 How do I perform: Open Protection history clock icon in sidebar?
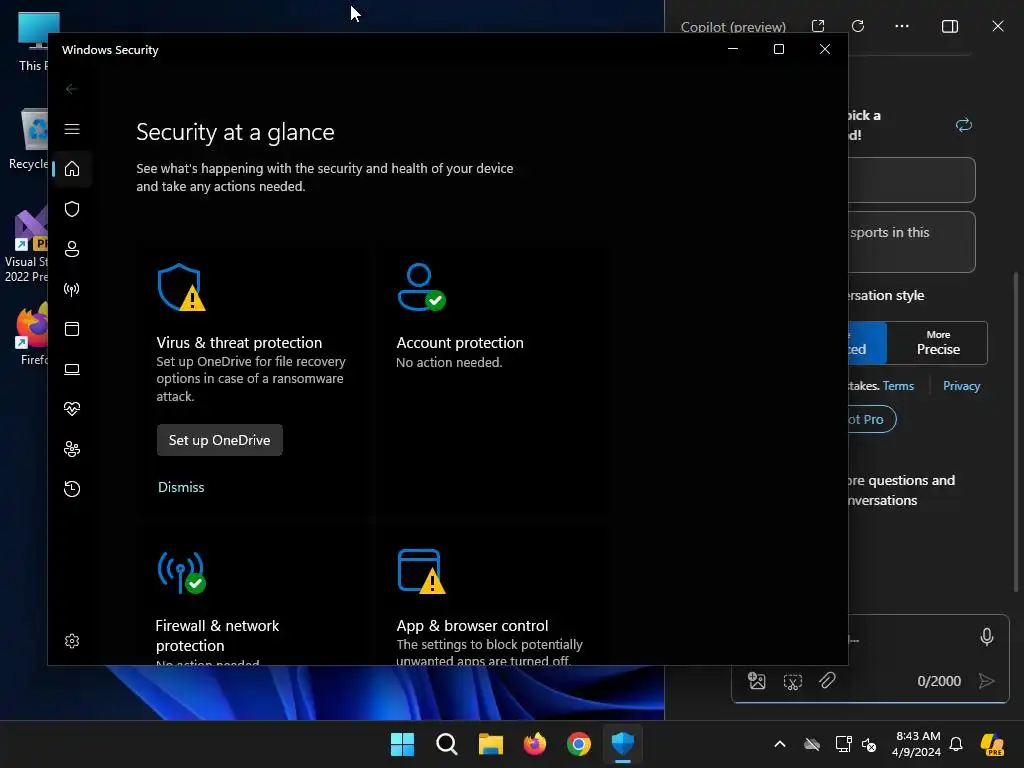pos(72,489)
